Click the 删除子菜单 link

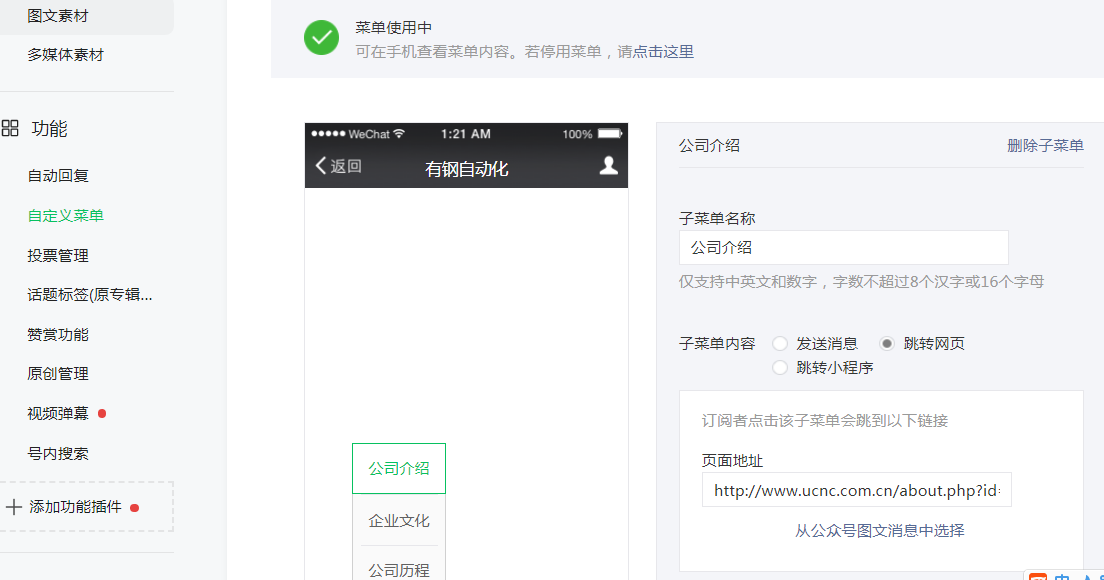(1045, 146)
